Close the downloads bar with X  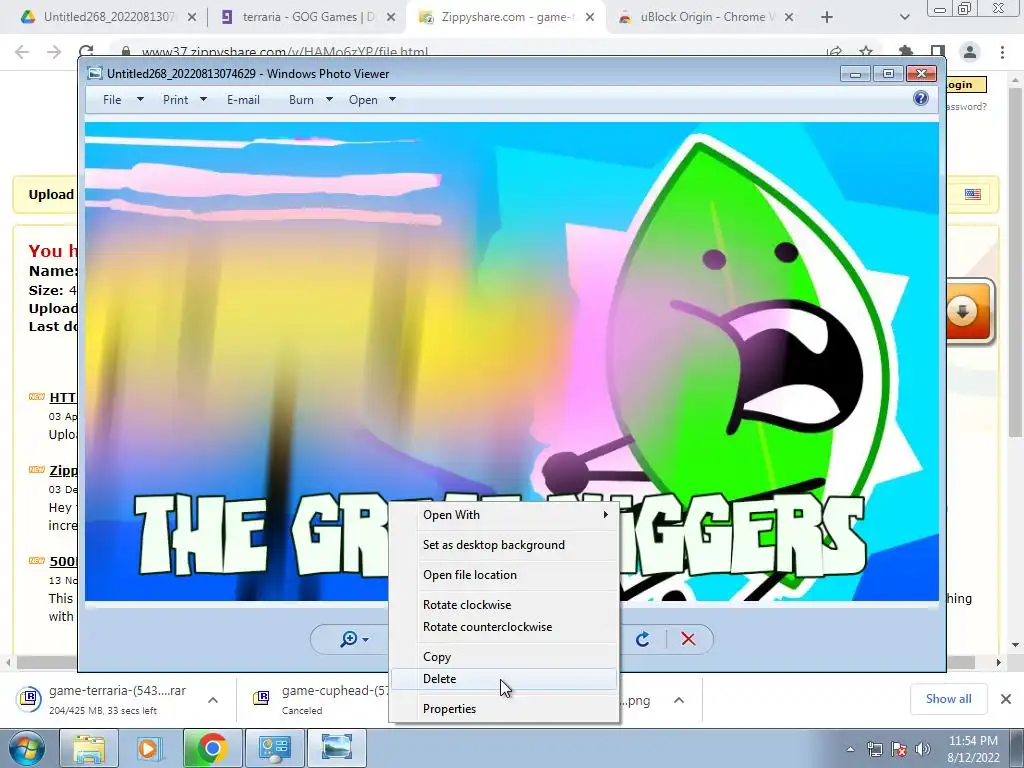tap(1006, 699)
